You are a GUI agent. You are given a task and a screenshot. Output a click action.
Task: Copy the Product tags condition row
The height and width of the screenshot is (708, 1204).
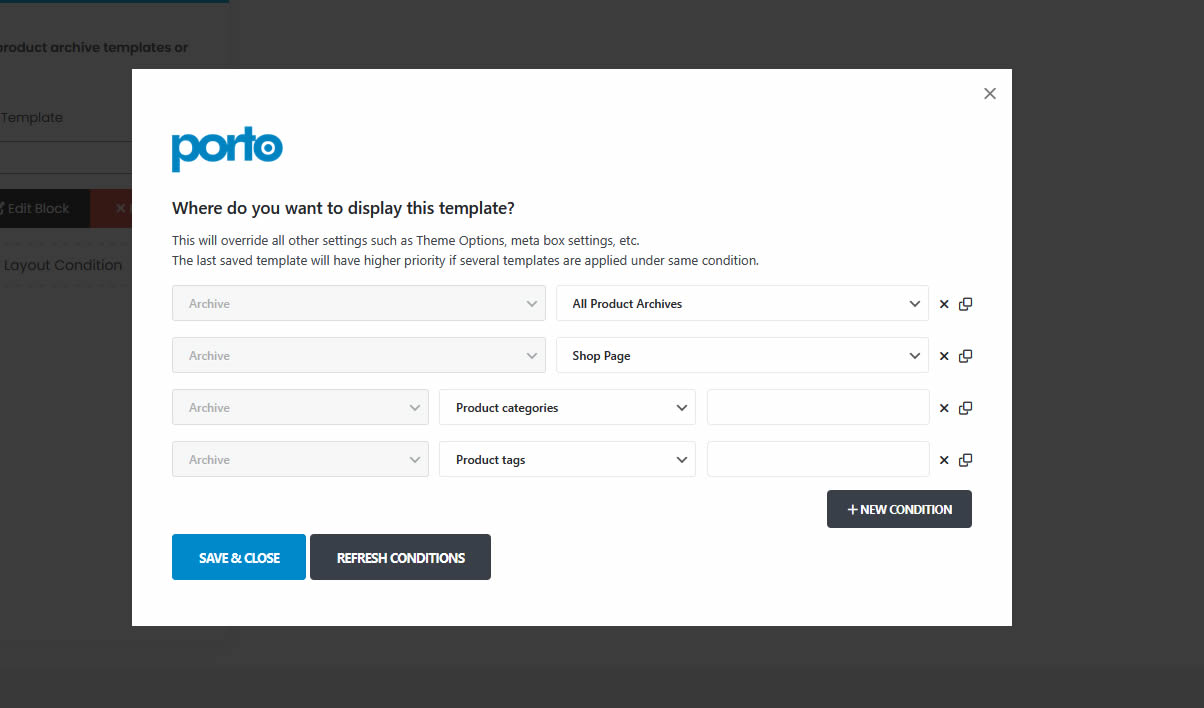(965, 460)
